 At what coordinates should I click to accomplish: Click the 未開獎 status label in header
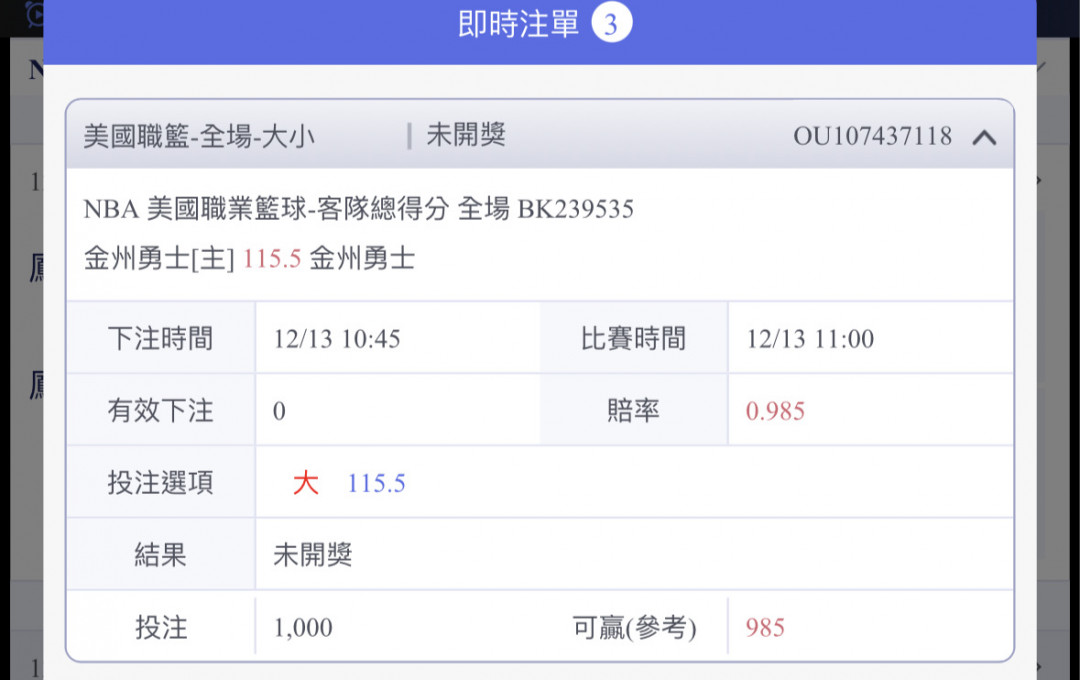[x=466, y=135]
